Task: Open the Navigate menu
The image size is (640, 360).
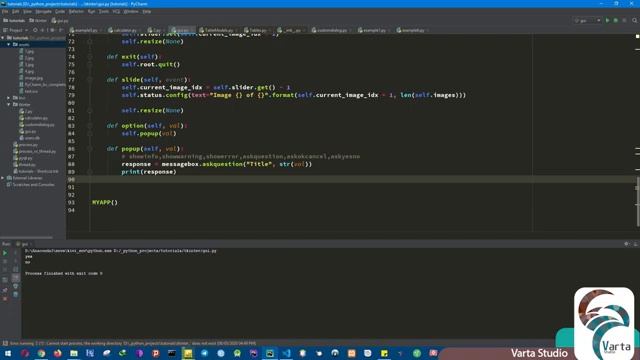Action: [43, 11]
